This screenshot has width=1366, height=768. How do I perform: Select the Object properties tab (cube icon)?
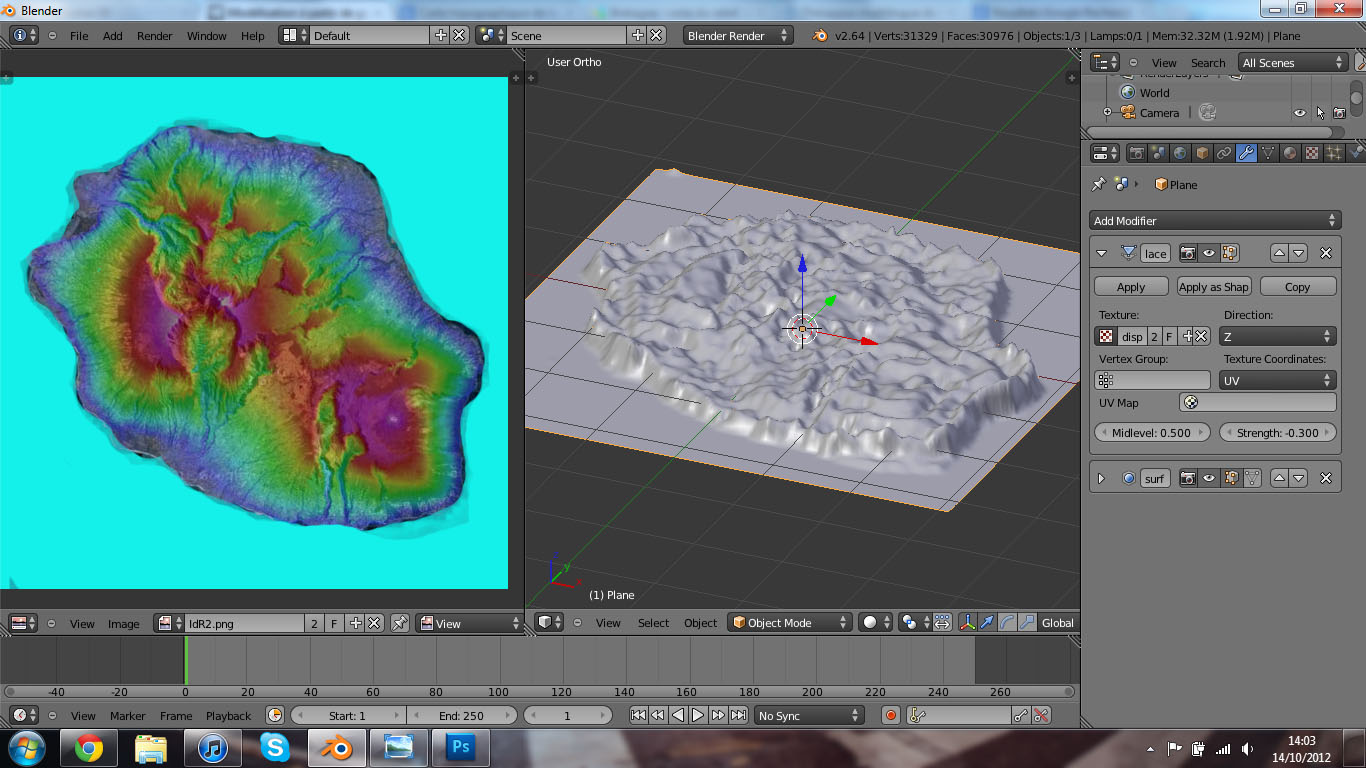pos(1202,153)
